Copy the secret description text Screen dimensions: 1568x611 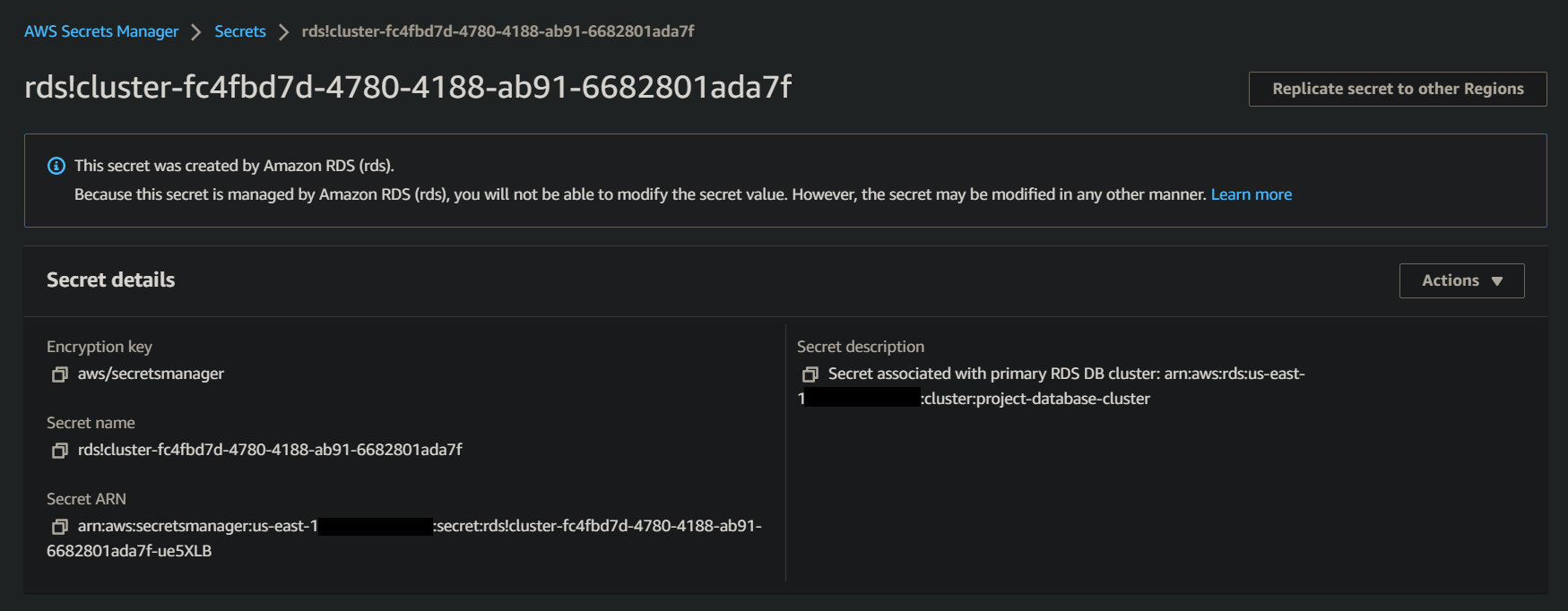[x=810, y=374]
